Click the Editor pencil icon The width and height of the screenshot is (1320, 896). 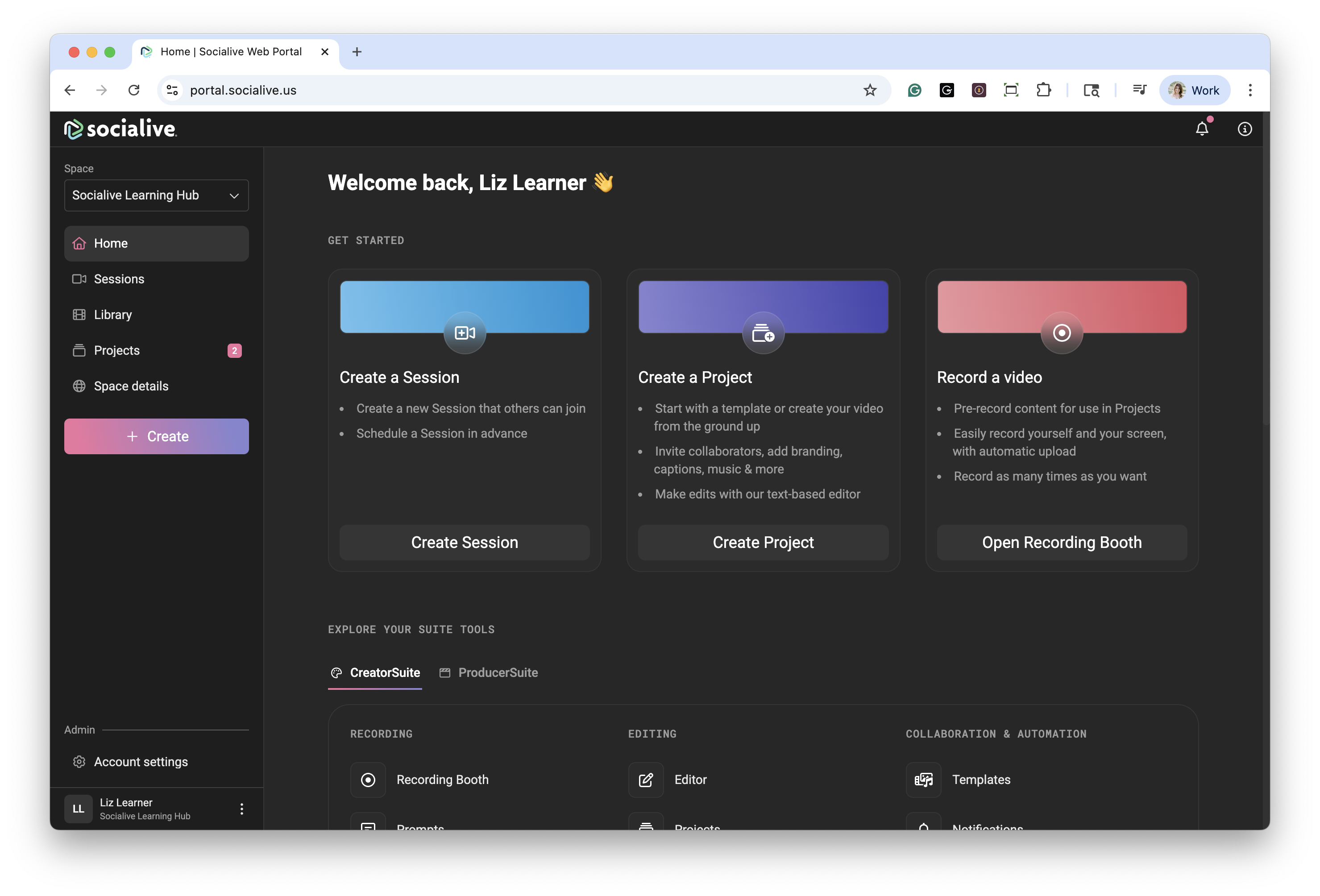click(646, 780)
